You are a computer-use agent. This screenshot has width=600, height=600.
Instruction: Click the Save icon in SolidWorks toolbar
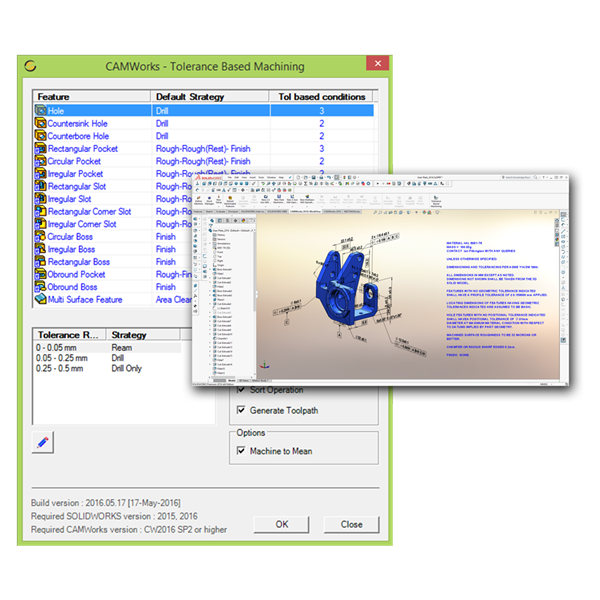coord(314,177)
